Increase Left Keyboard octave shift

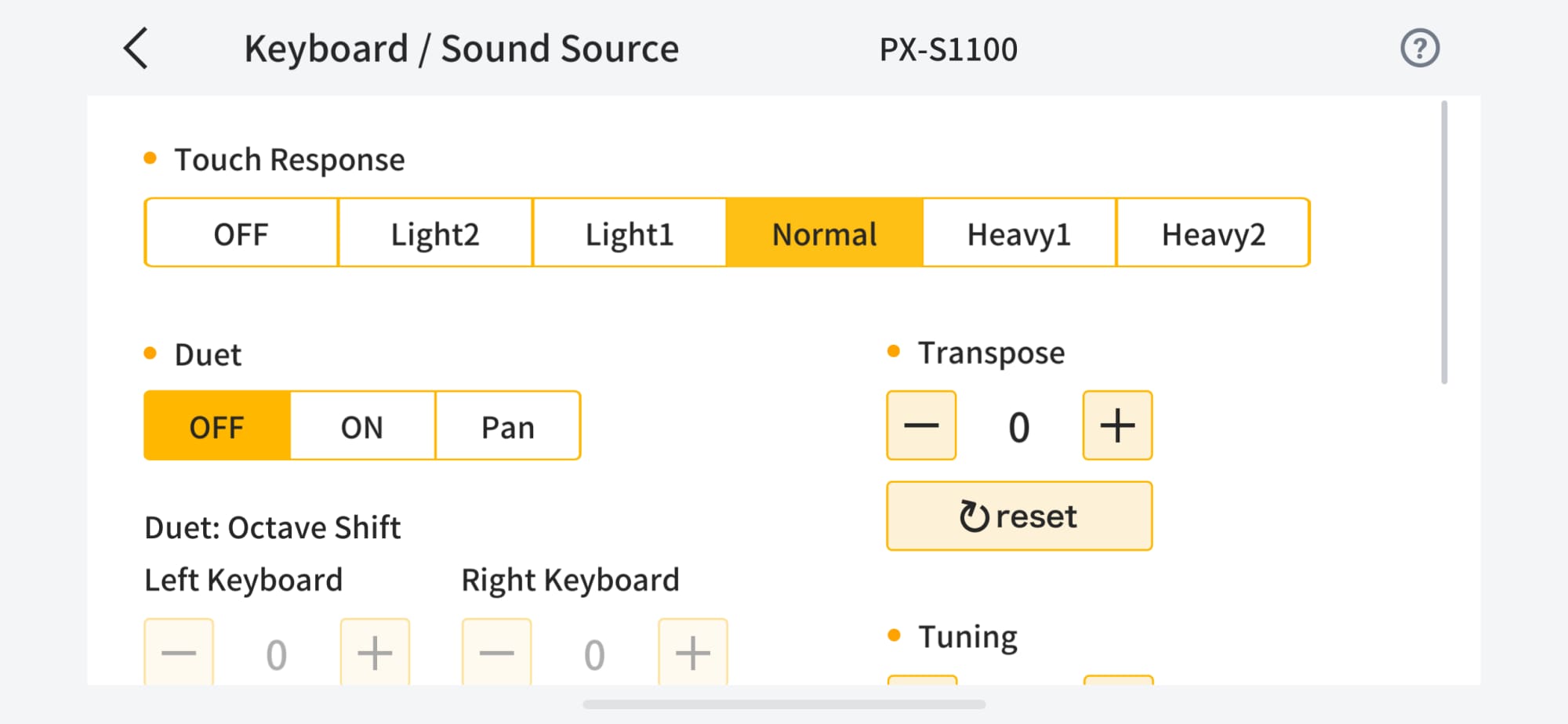click(375, 652)
